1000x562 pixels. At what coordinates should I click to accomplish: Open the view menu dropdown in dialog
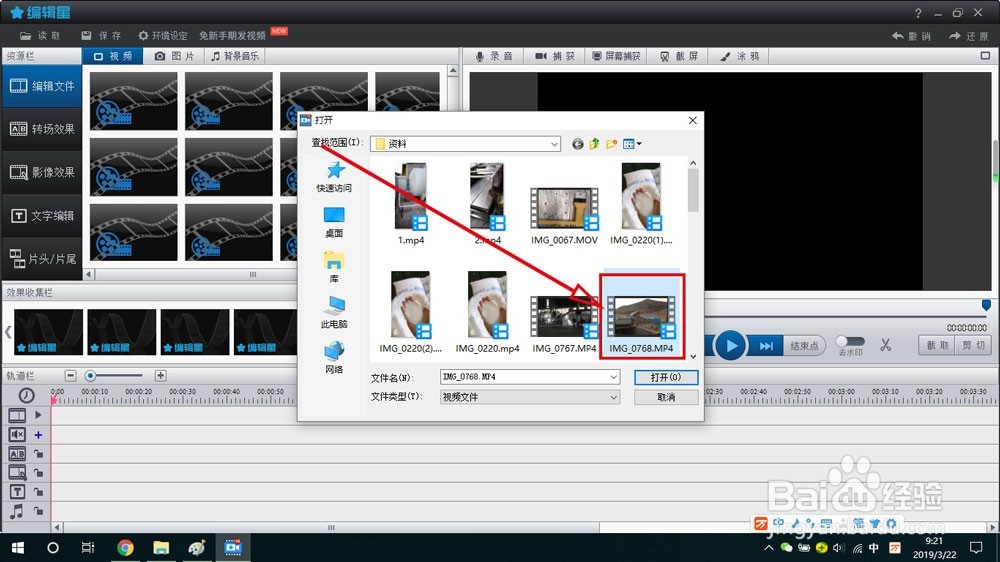[x=632, y=144]
